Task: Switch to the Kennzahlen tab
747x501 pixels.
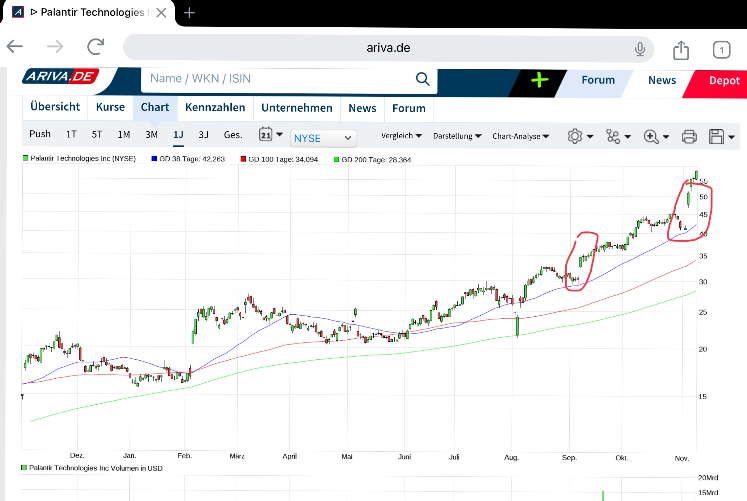Action: tap(214, 108)
